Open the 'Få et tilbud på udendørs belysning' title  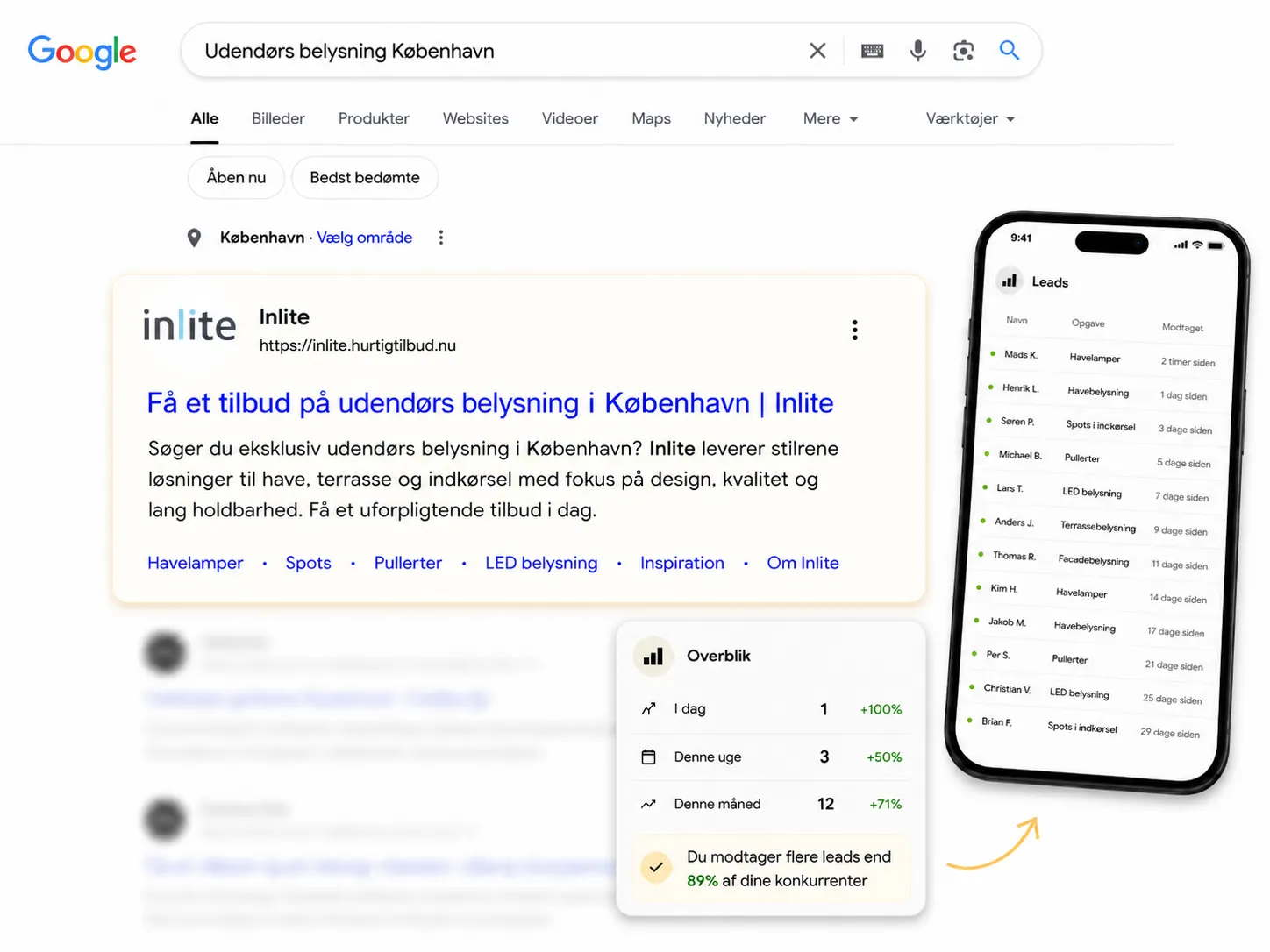[x=490, y=402]
